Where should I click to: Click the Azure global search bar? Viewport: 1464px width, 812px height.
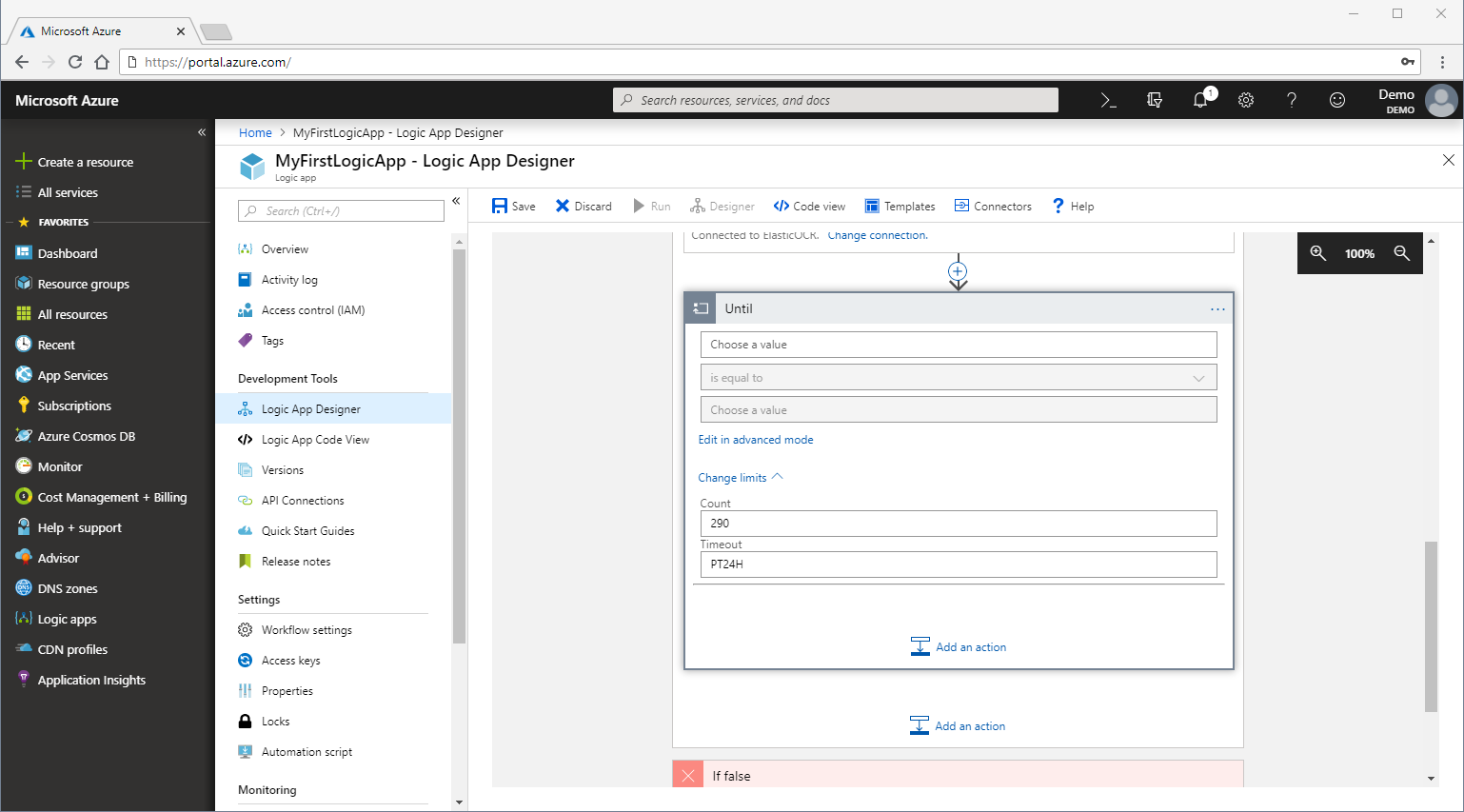click(836, 100)
